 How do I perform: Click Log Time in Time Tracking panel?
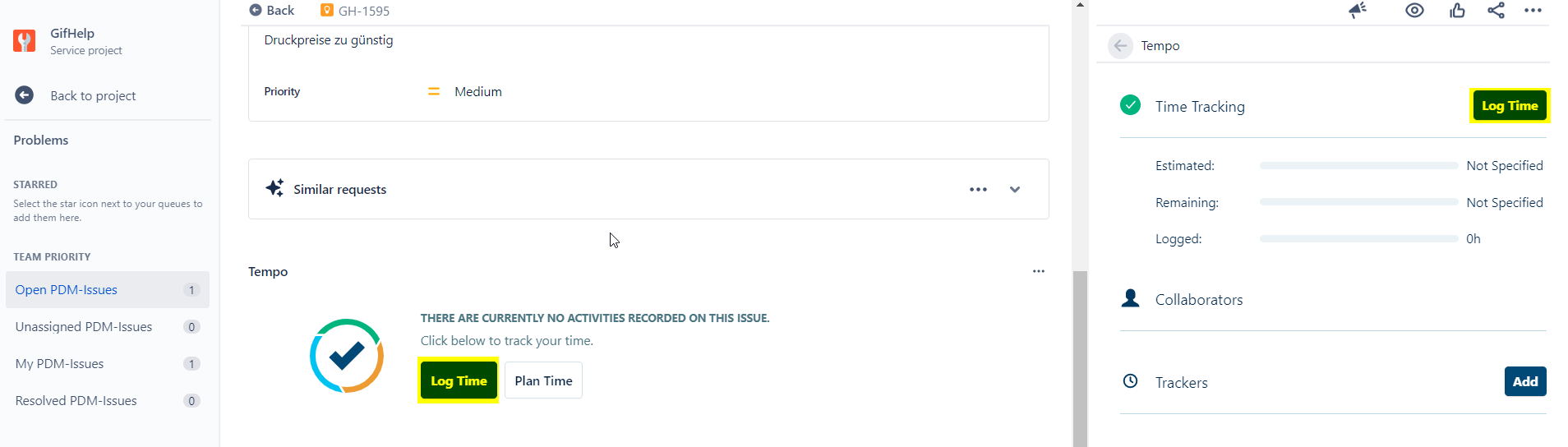1510,106
